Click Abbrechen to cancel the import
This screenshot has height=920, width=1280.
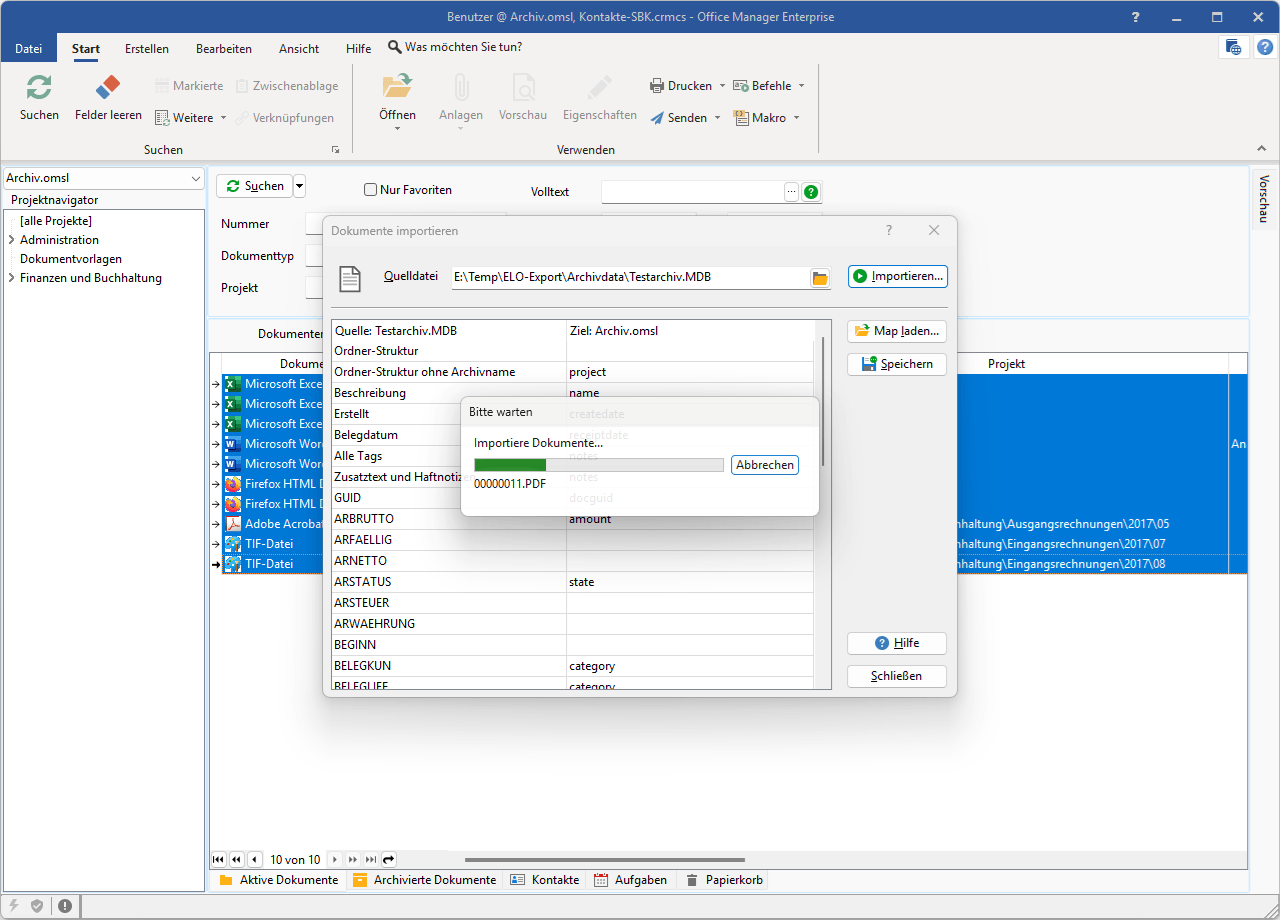click(765, 465)
